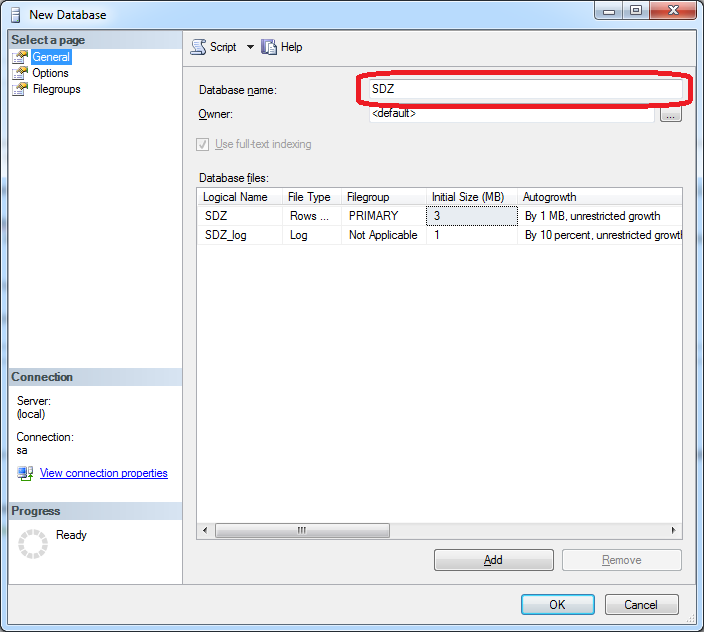704x632 pixels.
Task: Select the General page icon
Action: click(x=20, y=57)
